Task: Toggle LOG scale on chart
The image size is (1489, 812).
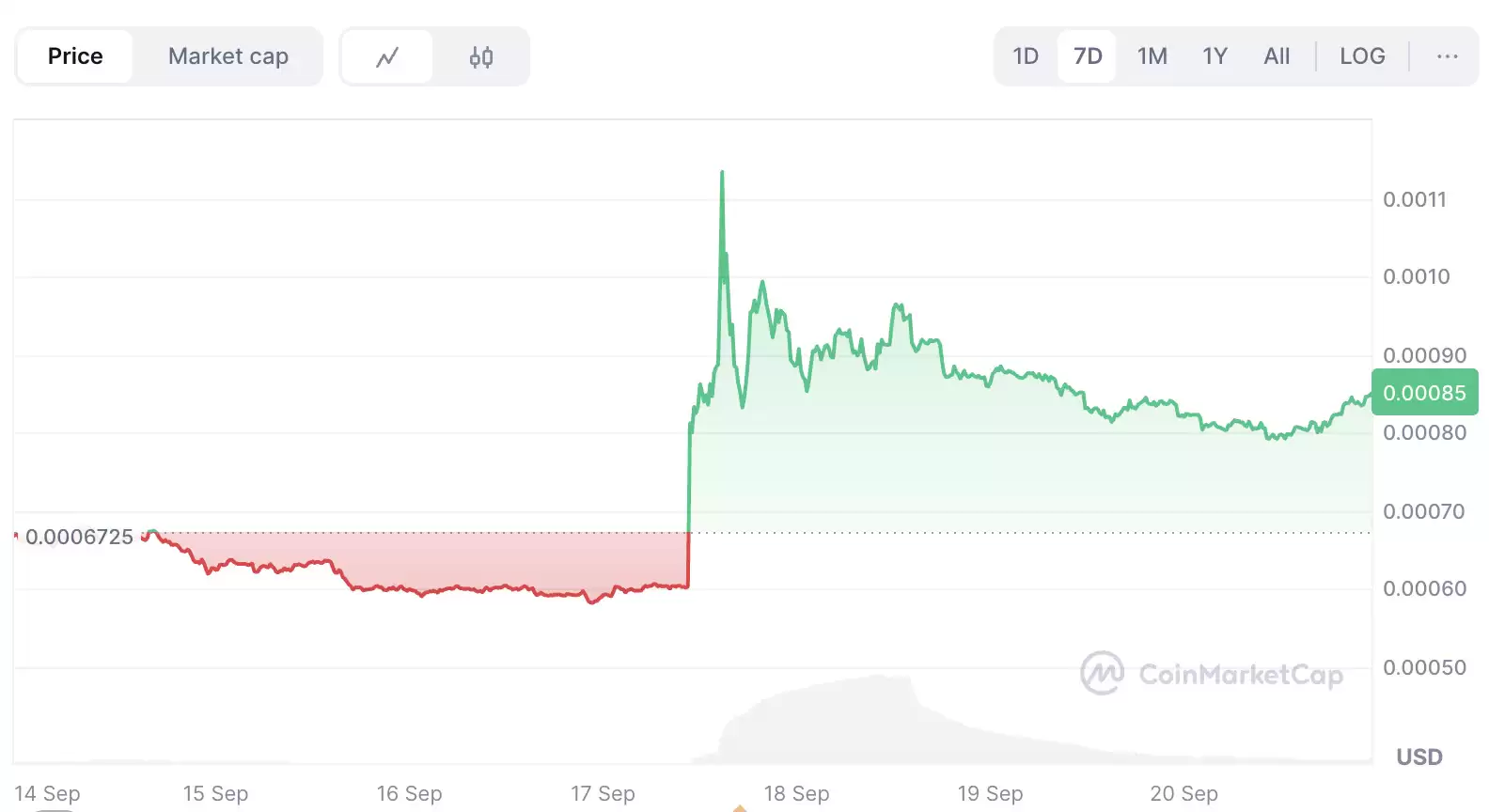Action: (1362, 56)
